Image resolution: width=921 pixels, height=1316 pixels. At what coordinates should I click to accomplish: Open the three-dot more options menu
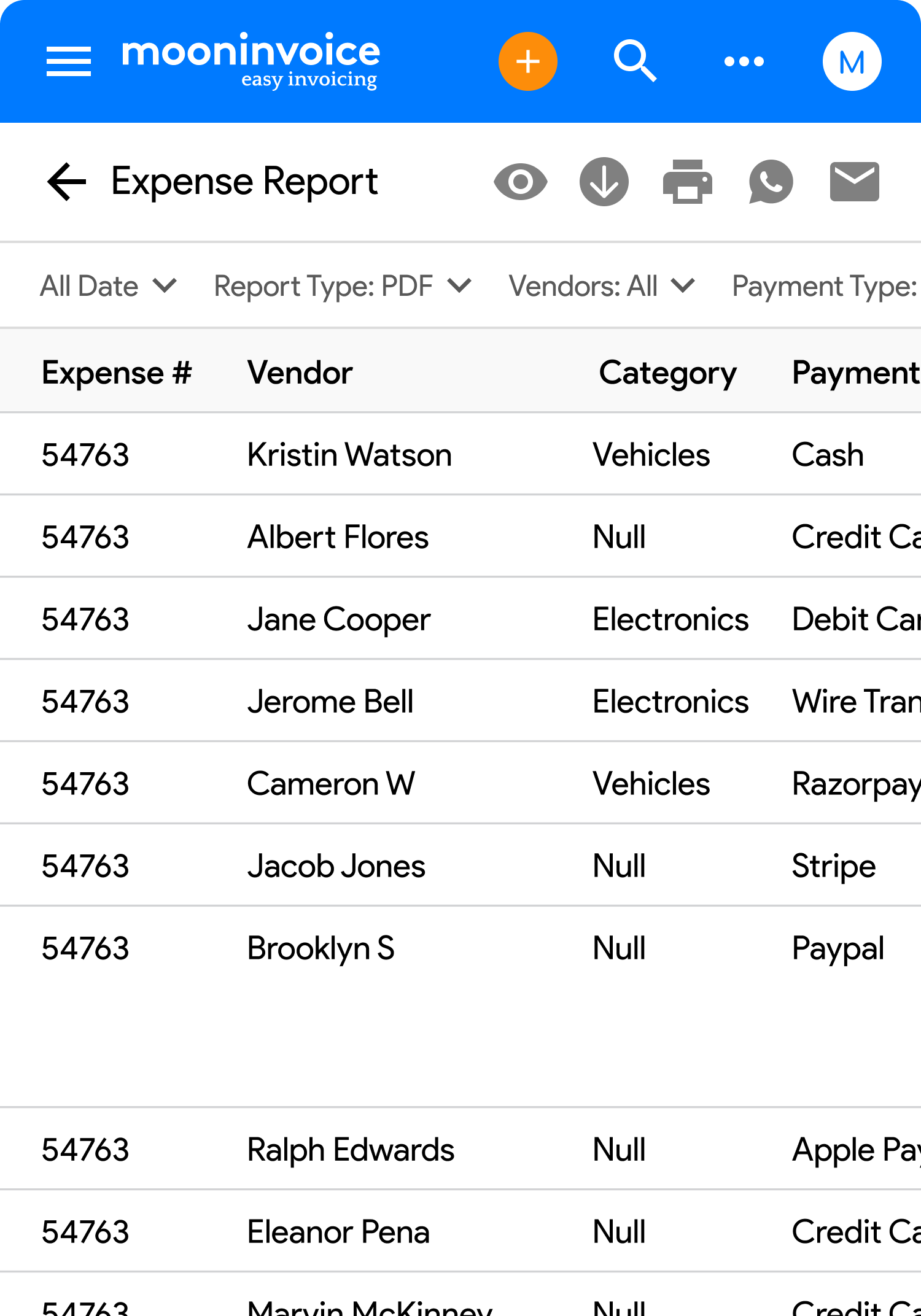click(744, 61)
